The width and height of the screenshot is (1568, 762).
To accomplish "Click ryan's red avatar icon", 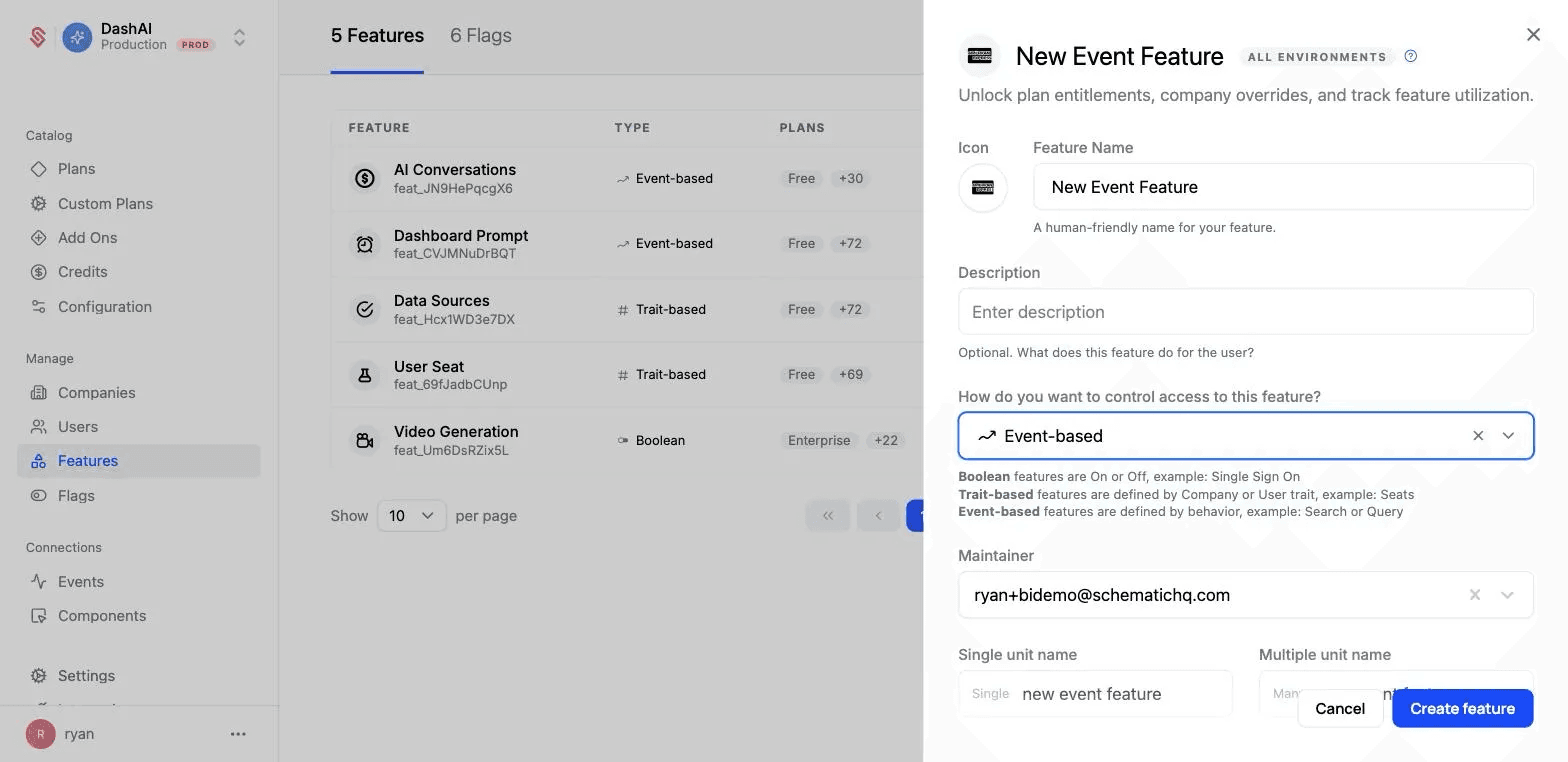I will 41,734.
